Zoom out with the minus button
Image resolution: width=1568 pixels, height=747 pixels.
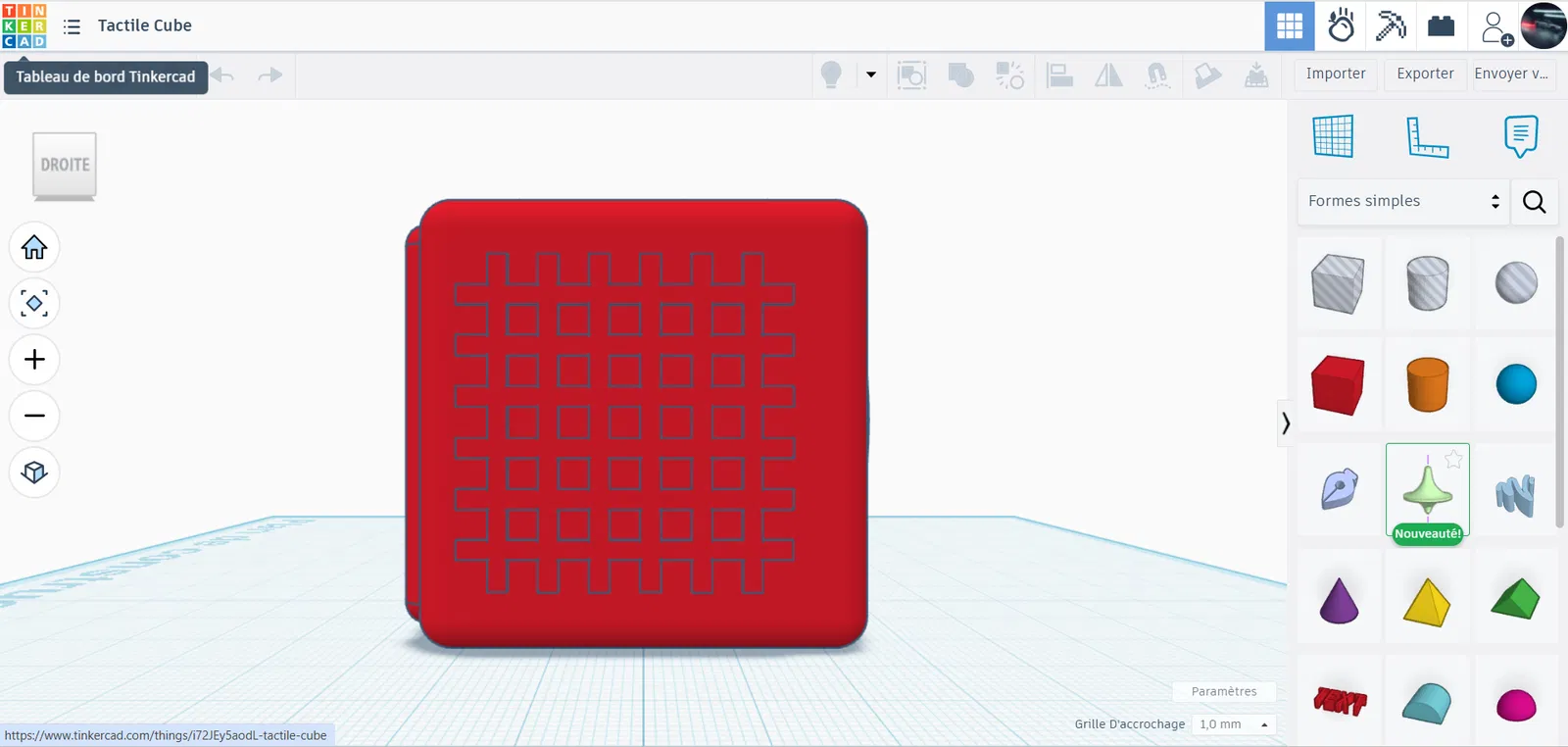point(34,416)
